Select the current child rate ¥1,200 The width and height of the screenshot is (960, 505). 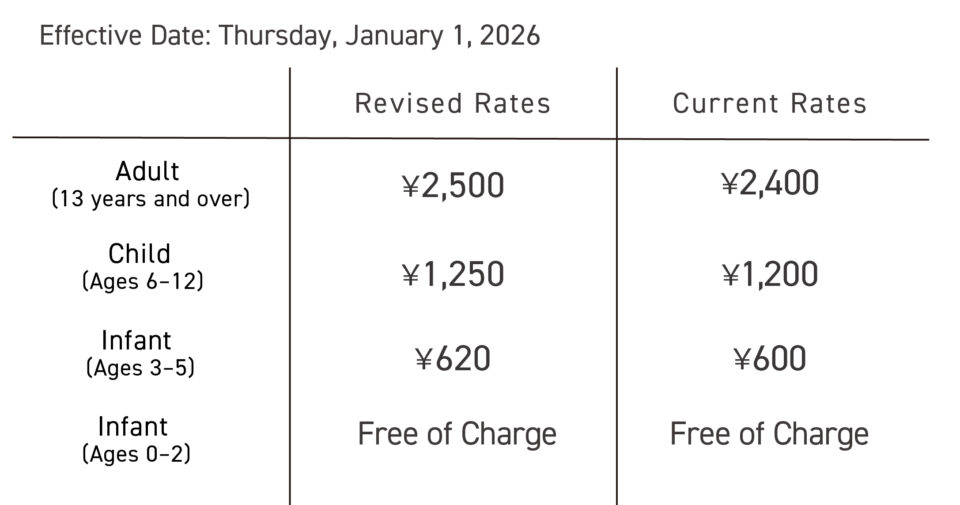(769, 274)
